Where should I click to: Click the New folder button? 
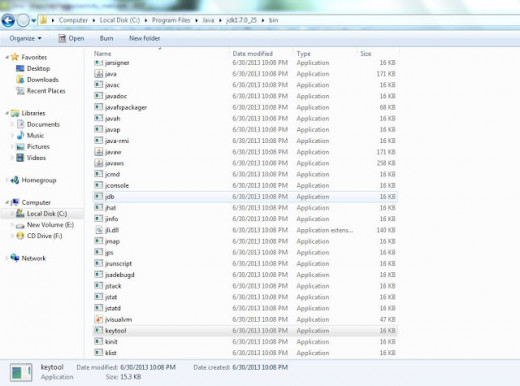tap(144, 38)
